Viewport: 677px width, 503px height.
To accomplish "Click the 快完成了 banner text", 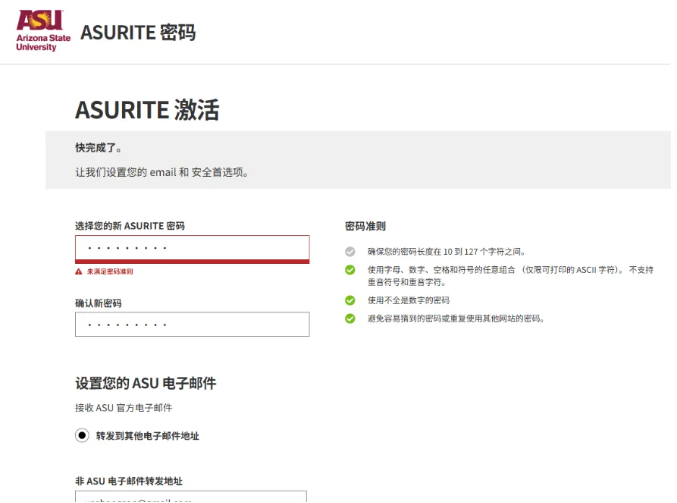I will coord(98,148).
